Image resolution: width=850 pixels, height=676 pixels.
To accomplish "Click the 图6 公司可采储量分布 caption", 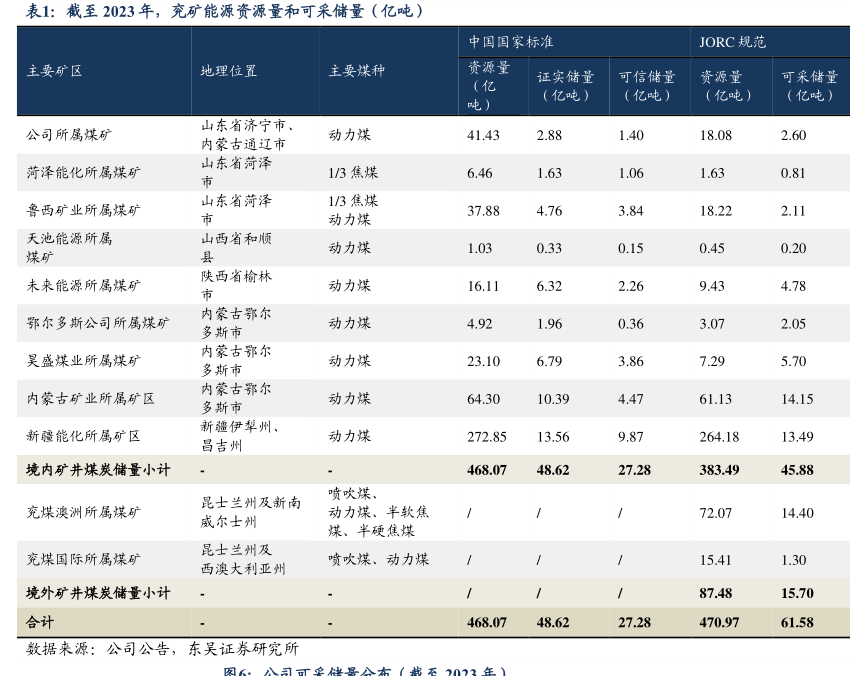I will [x=365, y=671].
